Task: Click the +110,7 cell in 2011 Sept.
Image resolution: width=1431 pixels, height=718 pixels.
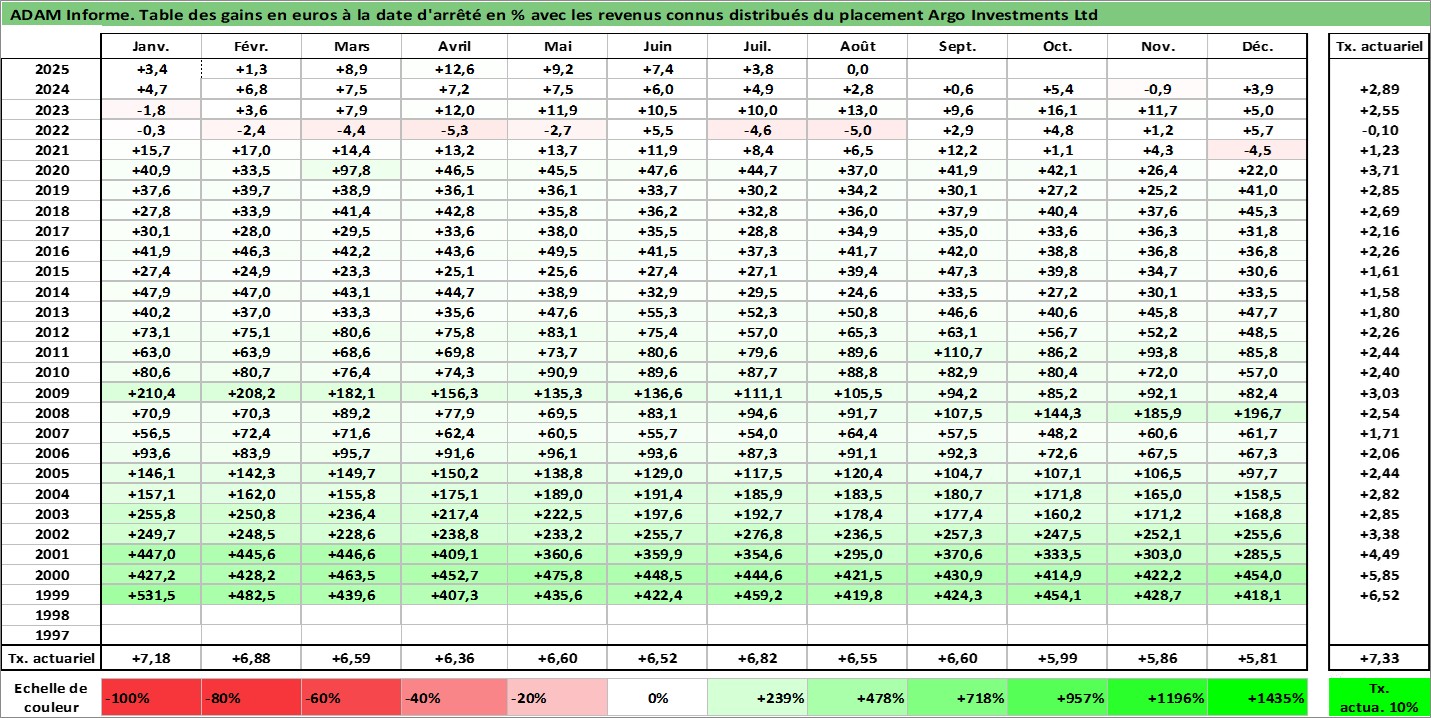Action: [x=957, y=352]
